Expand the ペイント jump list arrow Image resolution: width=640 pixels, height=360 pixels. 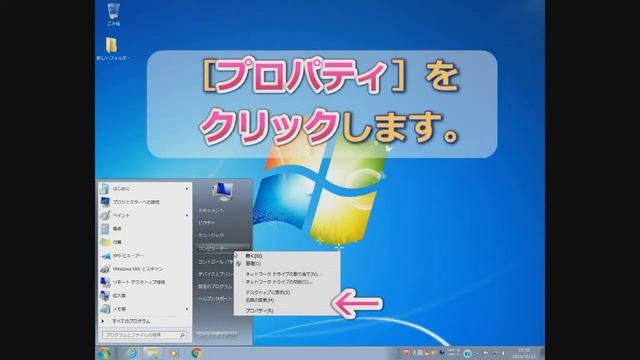coord(187,215)
